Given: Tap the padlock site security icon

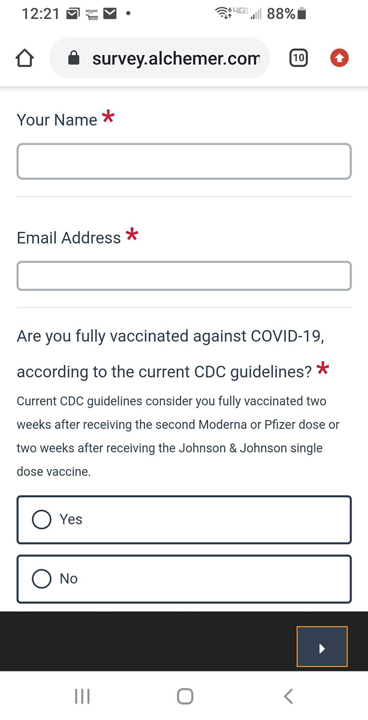Looking at the screenshot, I should tap(74, 58).
